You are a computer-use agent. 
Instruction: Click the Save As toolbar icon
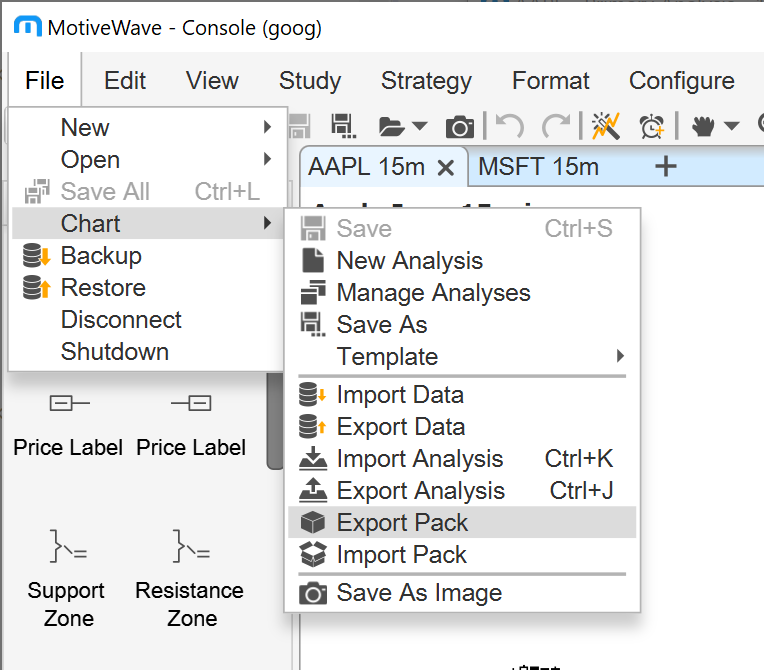pos(344,126)
